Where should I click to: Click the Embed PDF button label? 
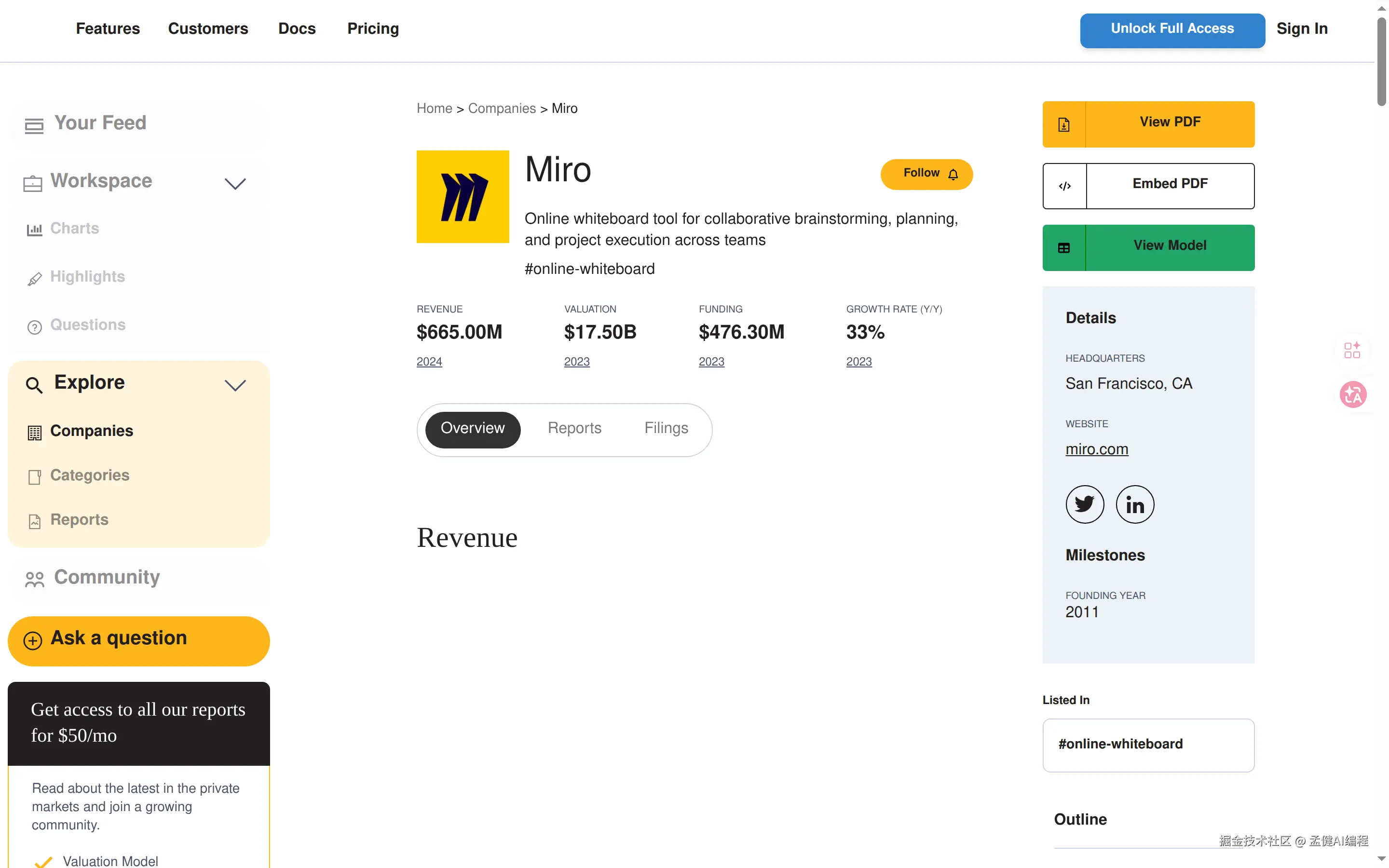tap(1170, 184)
